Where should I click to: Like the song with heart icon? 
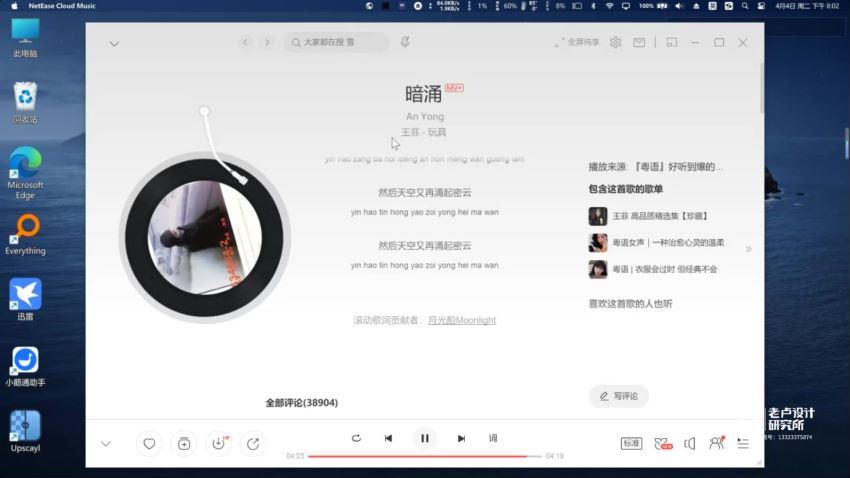tap(149, 444)
